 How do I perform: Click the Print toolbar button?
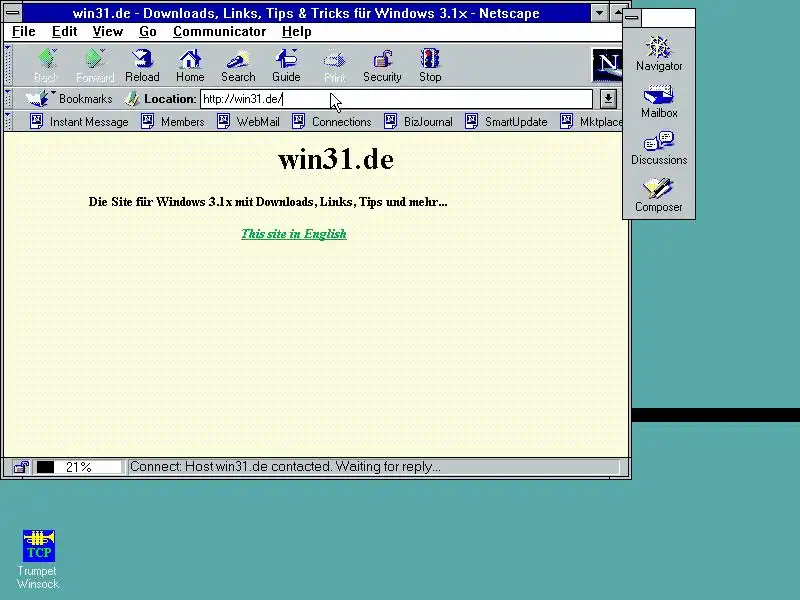coord(334,65)
